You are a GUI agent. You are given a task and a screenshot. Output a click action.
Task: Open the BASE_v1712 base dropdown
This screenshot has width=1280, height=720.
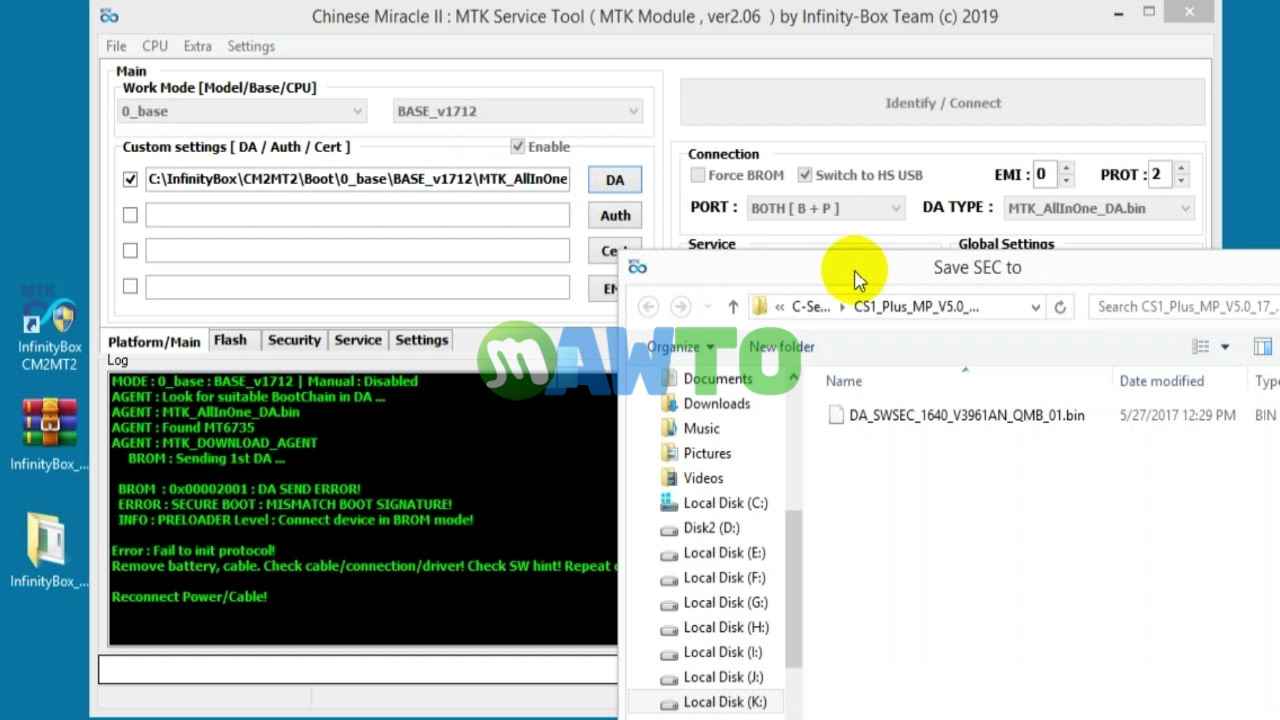(517, 111)
